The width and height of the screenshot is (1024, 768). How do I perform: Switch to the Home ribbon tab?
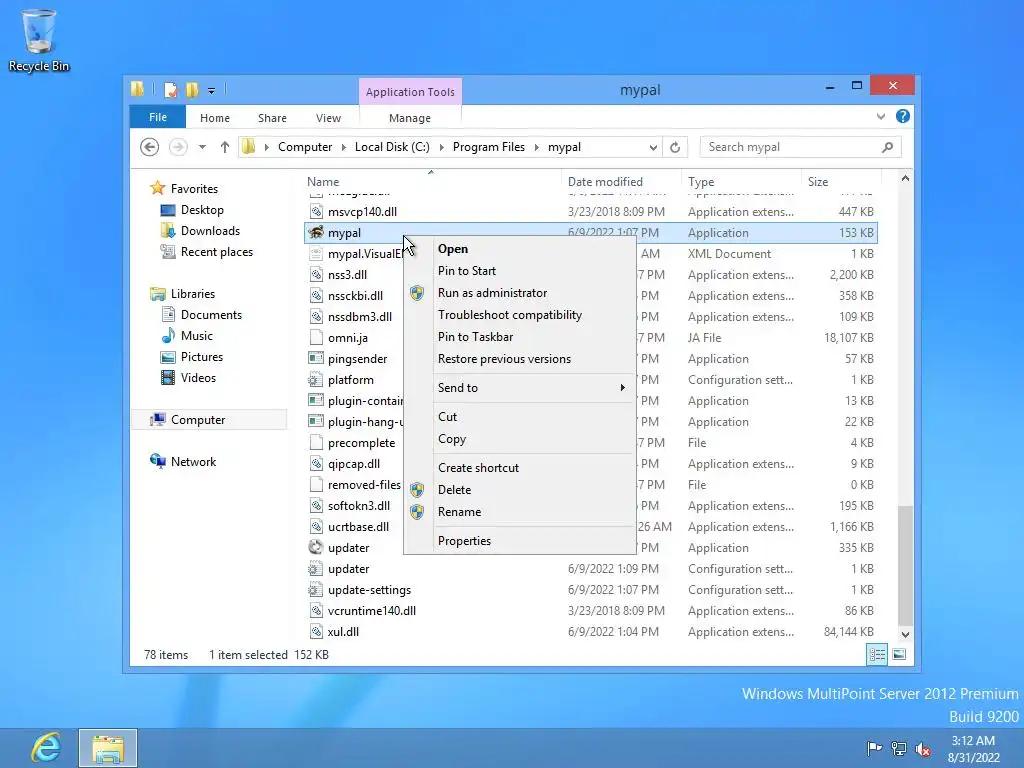[215, 118]
